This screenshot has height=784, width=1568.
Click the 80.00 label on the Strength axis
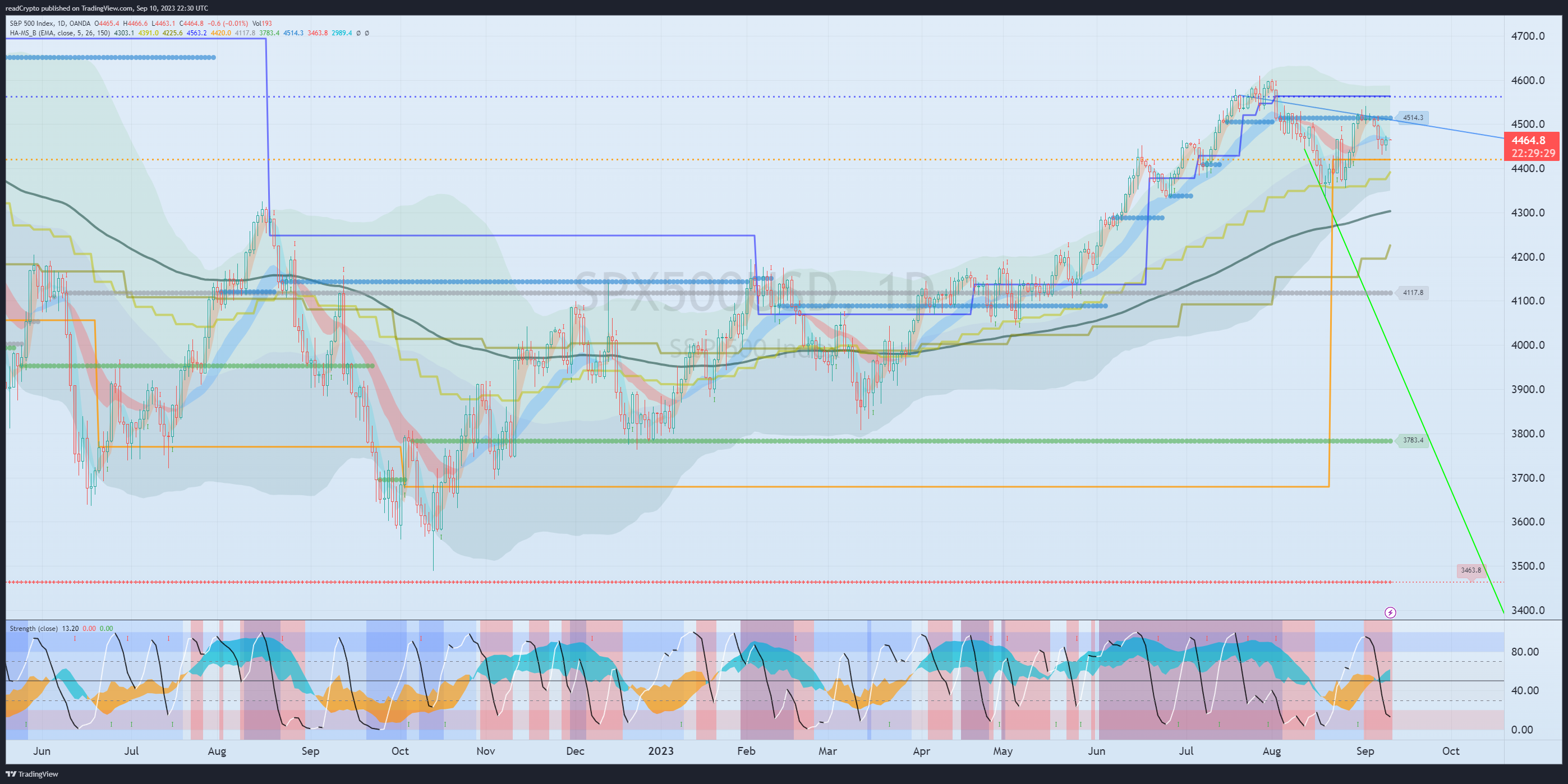point(1525,651)
